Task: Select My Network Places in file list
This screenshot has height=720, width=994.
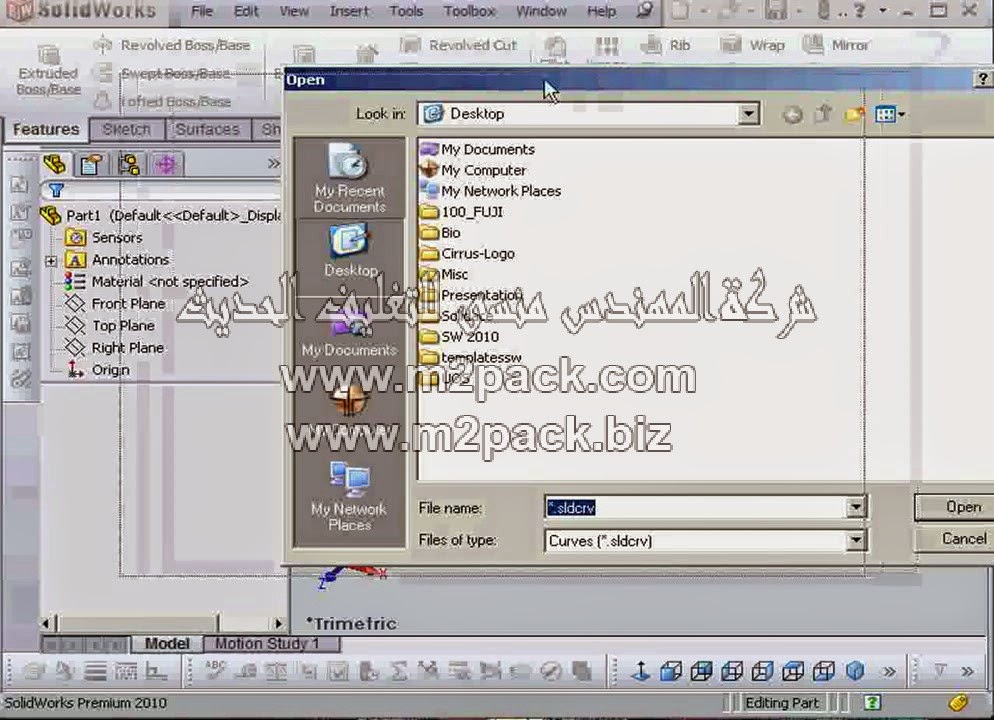Action: pyautogui.click(x=491, y=191)
